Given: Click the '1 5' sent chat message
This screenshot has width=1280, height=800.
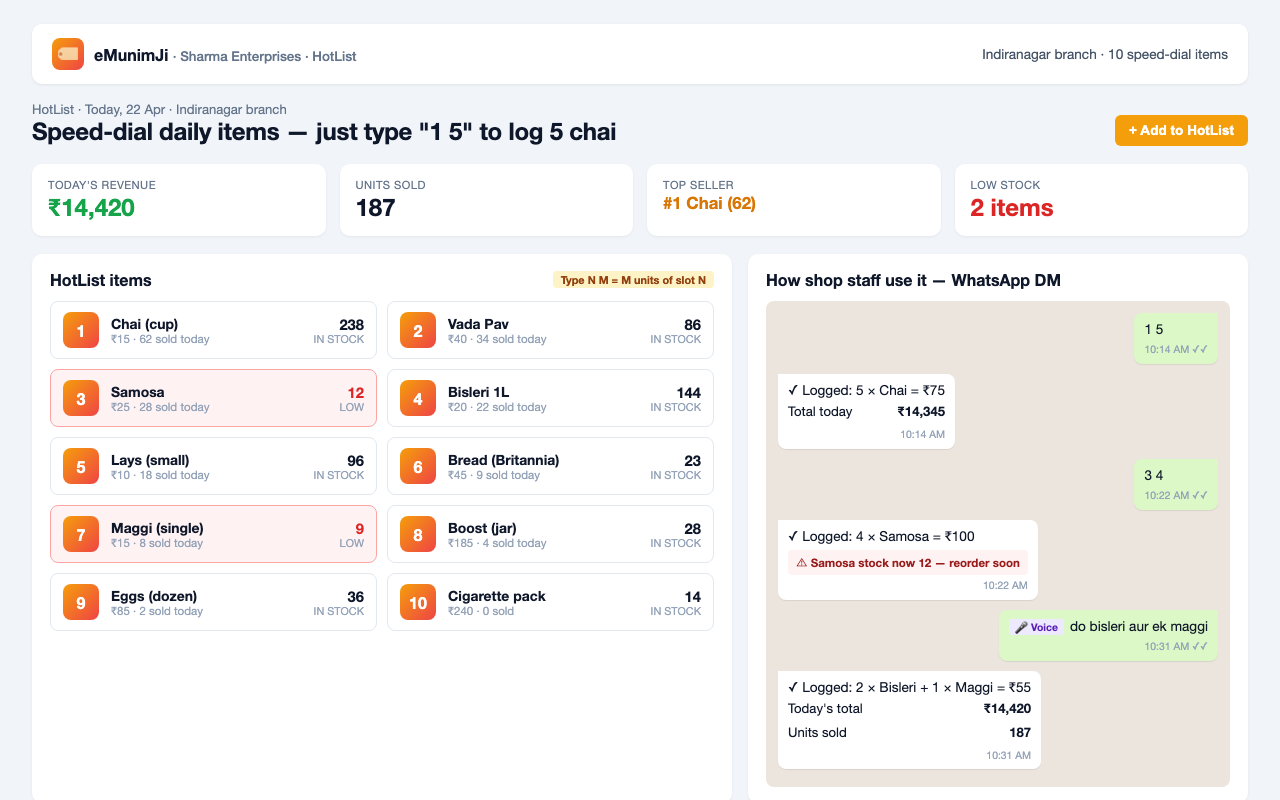Looking at the screenshot, I should click(x=1176, y=338).
